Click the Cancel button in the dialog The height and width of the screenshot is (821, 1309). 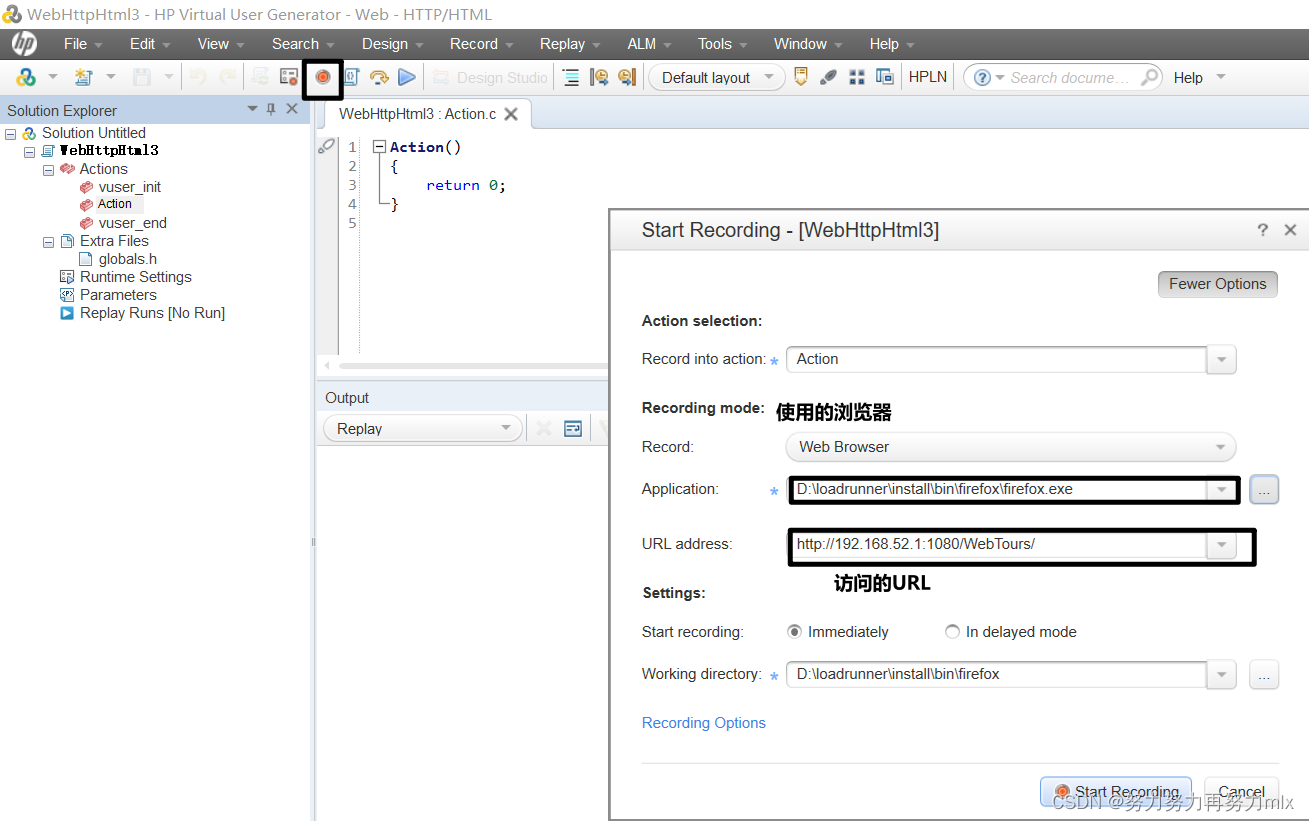(x=1241, y=792)
